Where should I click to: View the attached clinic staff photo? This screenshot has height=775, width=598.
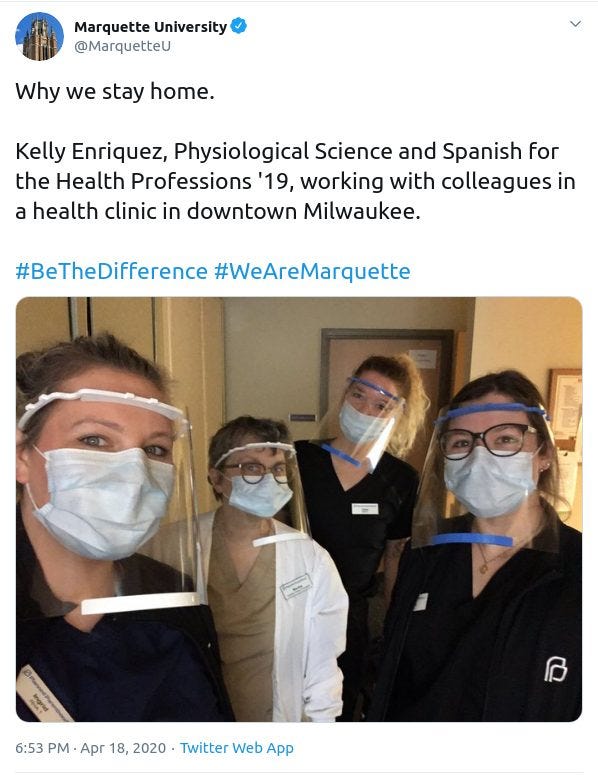[299, 509]
